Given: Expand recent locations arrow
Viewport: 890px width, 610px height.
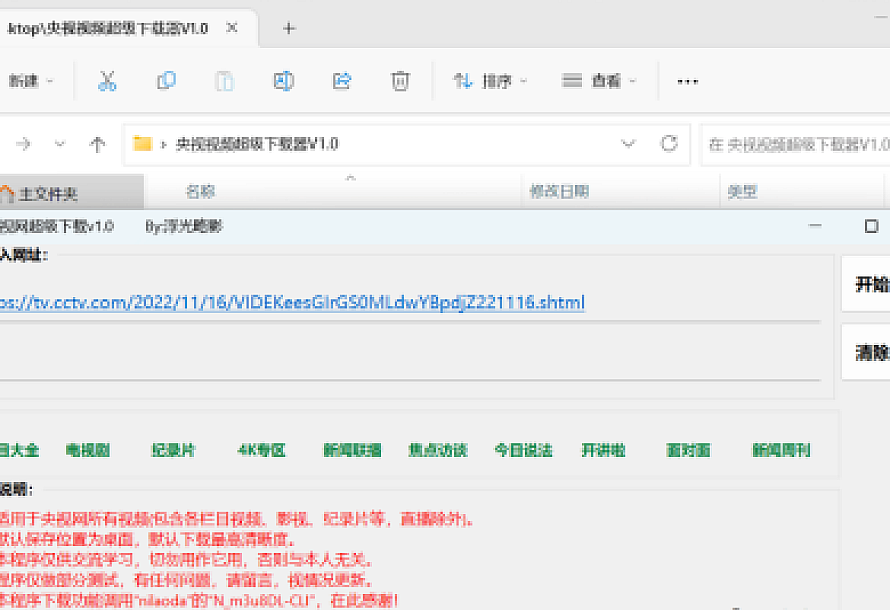Looking at the screenshot, I should point(60,144).
